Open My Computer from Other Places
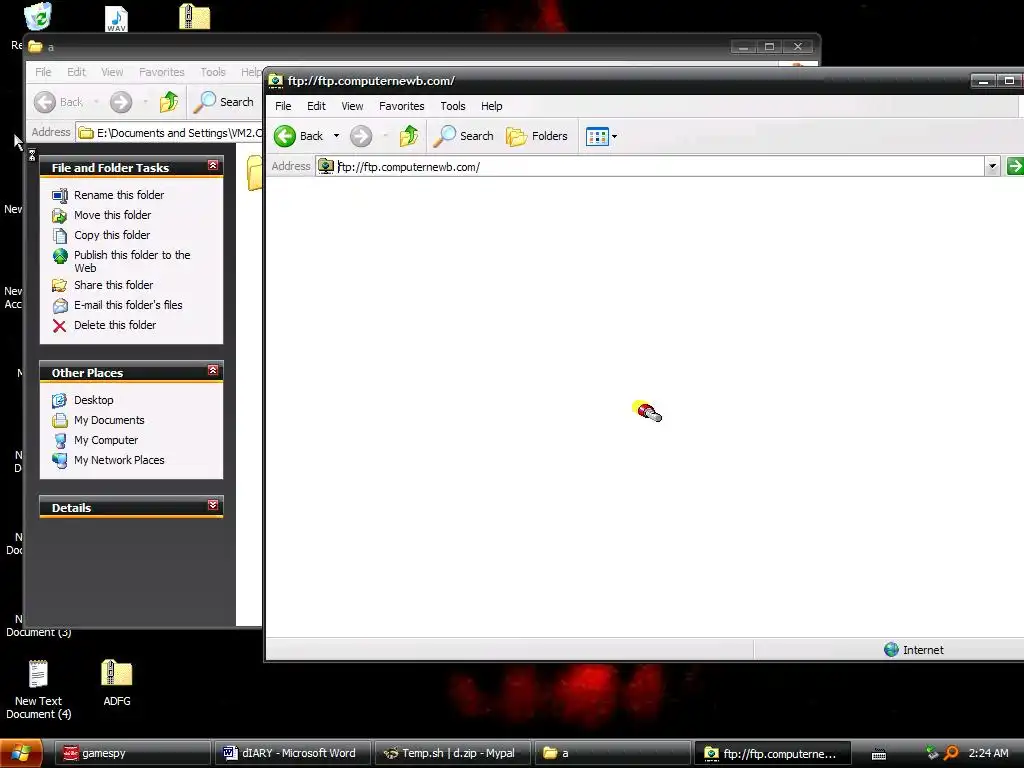This screenshot has height=768, width=1024. pos(106,440)
